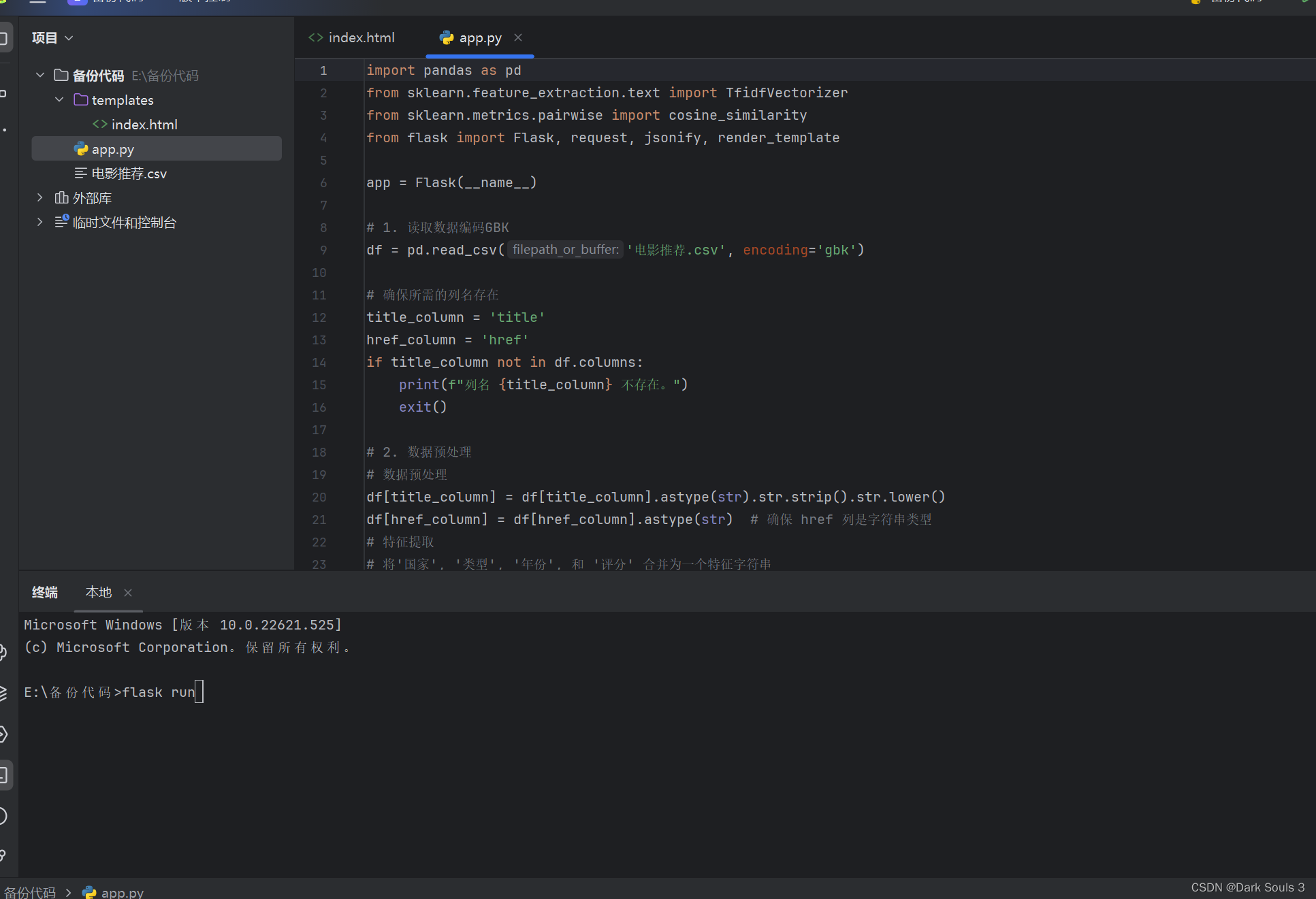Toggle the Terminal tool window icon
This screenshot has width=1316, height=899.
[4, 774]
